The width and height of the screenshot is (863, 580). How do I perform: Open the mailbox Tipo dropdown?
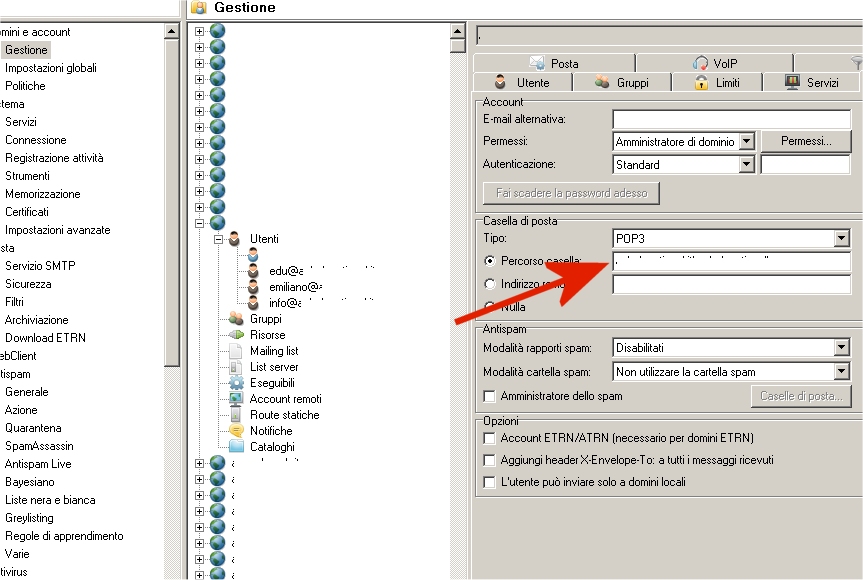pos(841,238)
